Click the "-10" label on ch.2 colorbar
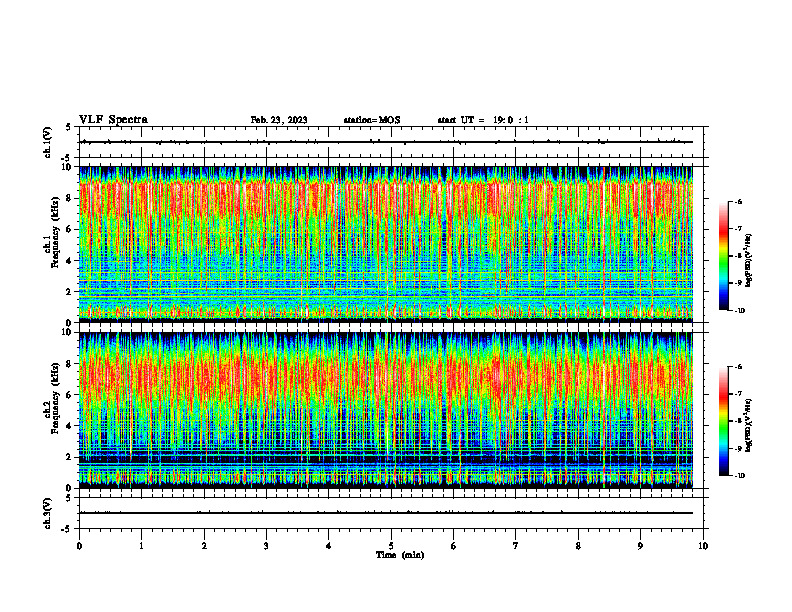Image resolution: width=792 pixels, height=612 pixels. (739, 476)
